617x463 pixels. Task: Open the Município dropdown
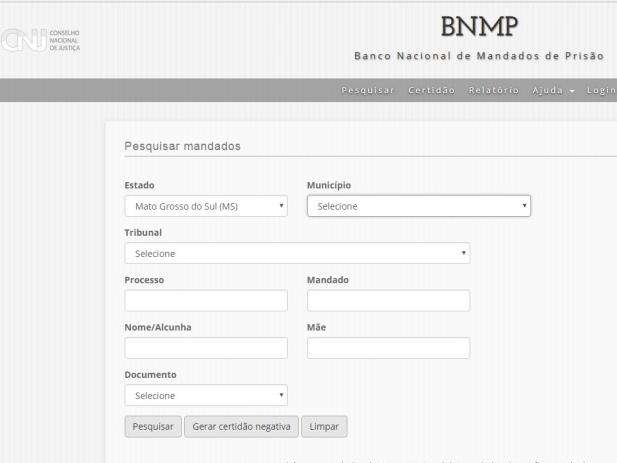(419, 206)
